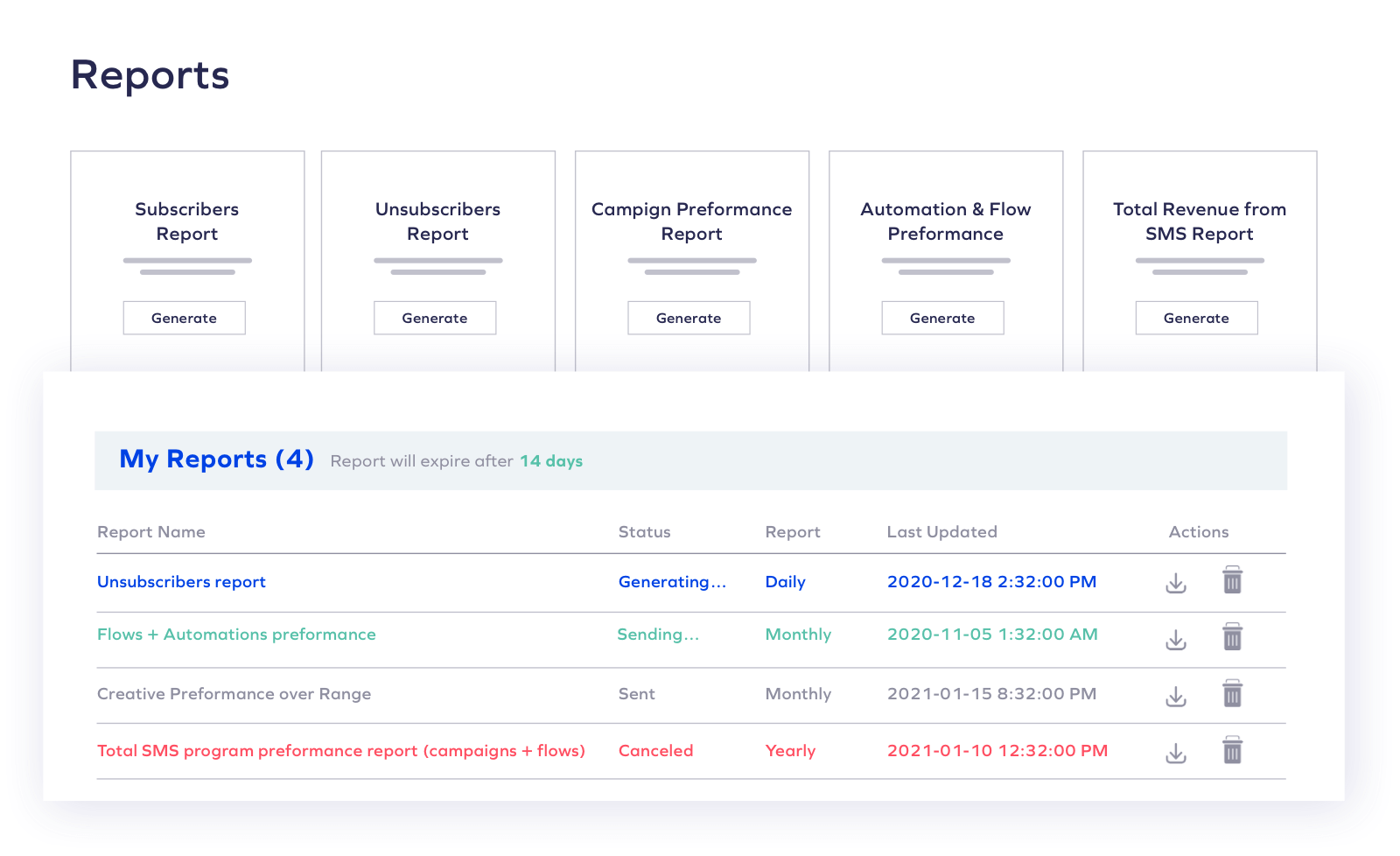Open the Flows + Automations preformance report

(236, 634)
